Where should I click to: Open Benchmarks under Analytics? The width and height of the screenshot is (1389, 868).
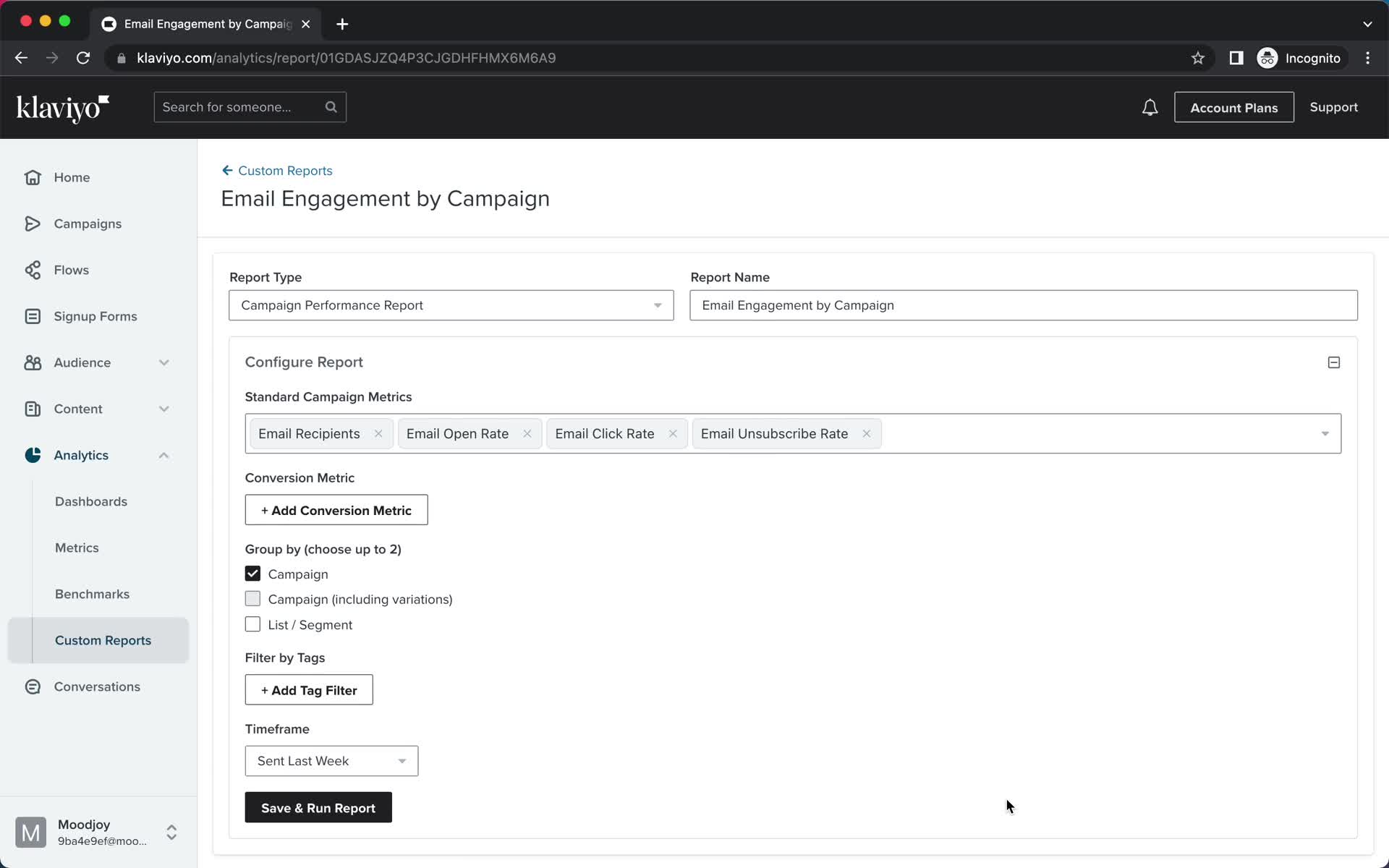pyautogui.click(x=93, y=594)
